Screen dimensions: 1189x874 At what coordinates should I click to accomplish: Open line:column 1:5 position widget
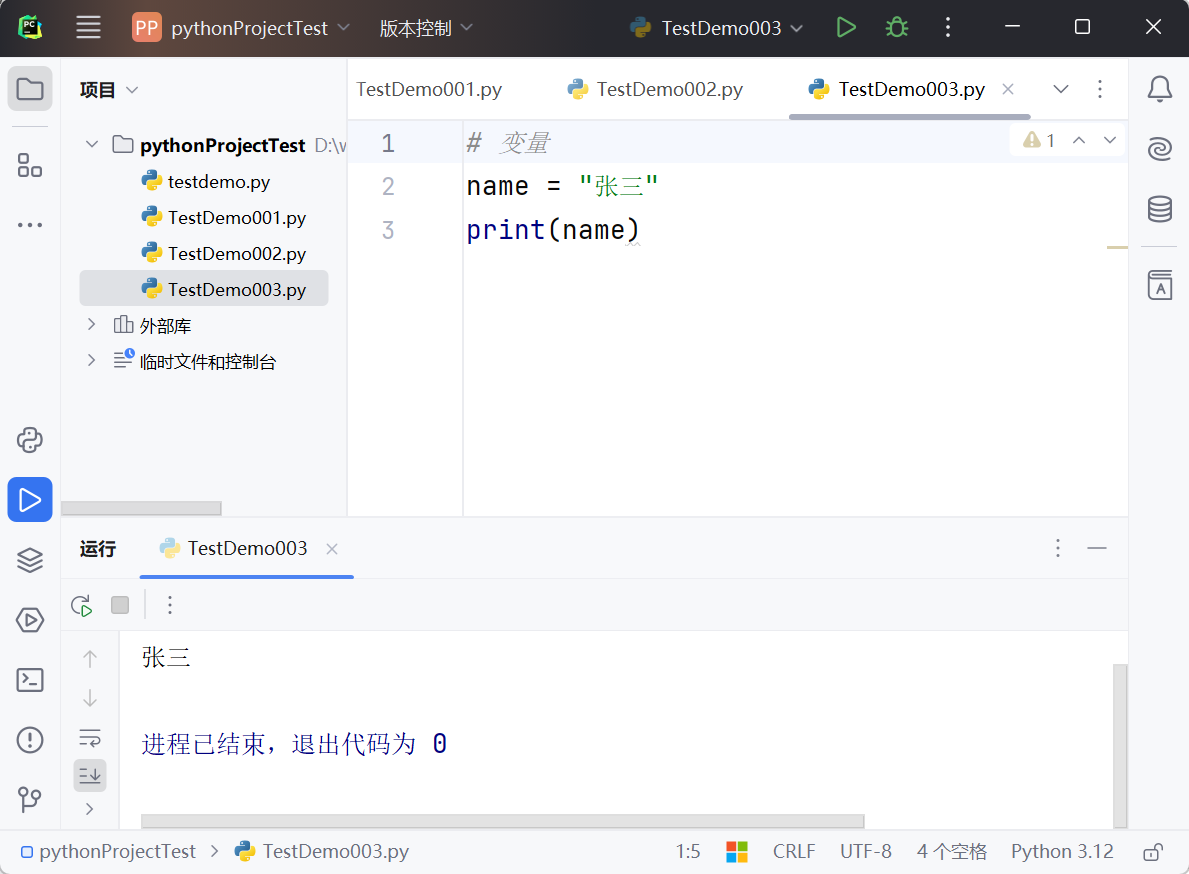(x=688, y=851)
